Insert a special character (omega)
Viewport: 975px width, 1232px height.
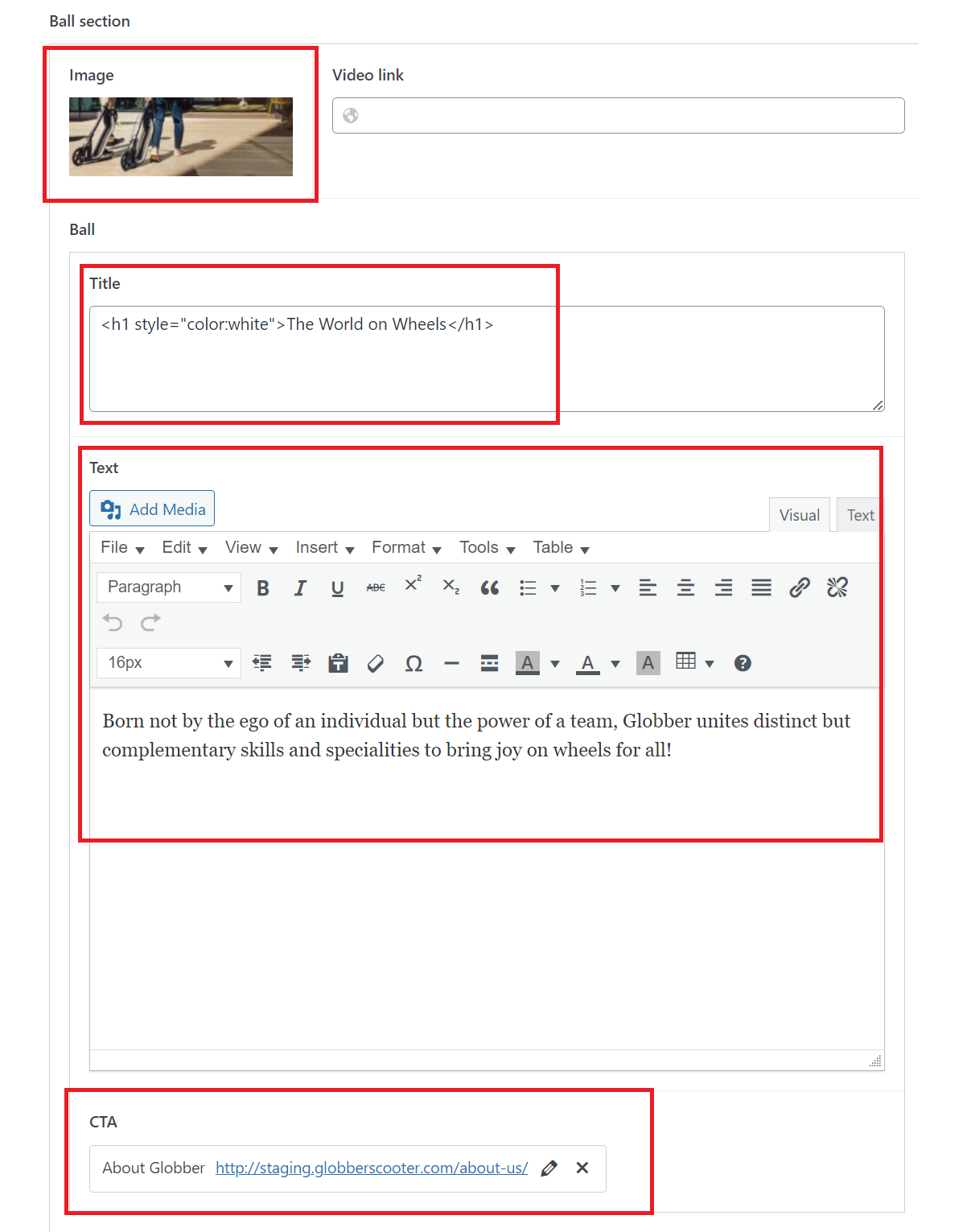[413, 663]
